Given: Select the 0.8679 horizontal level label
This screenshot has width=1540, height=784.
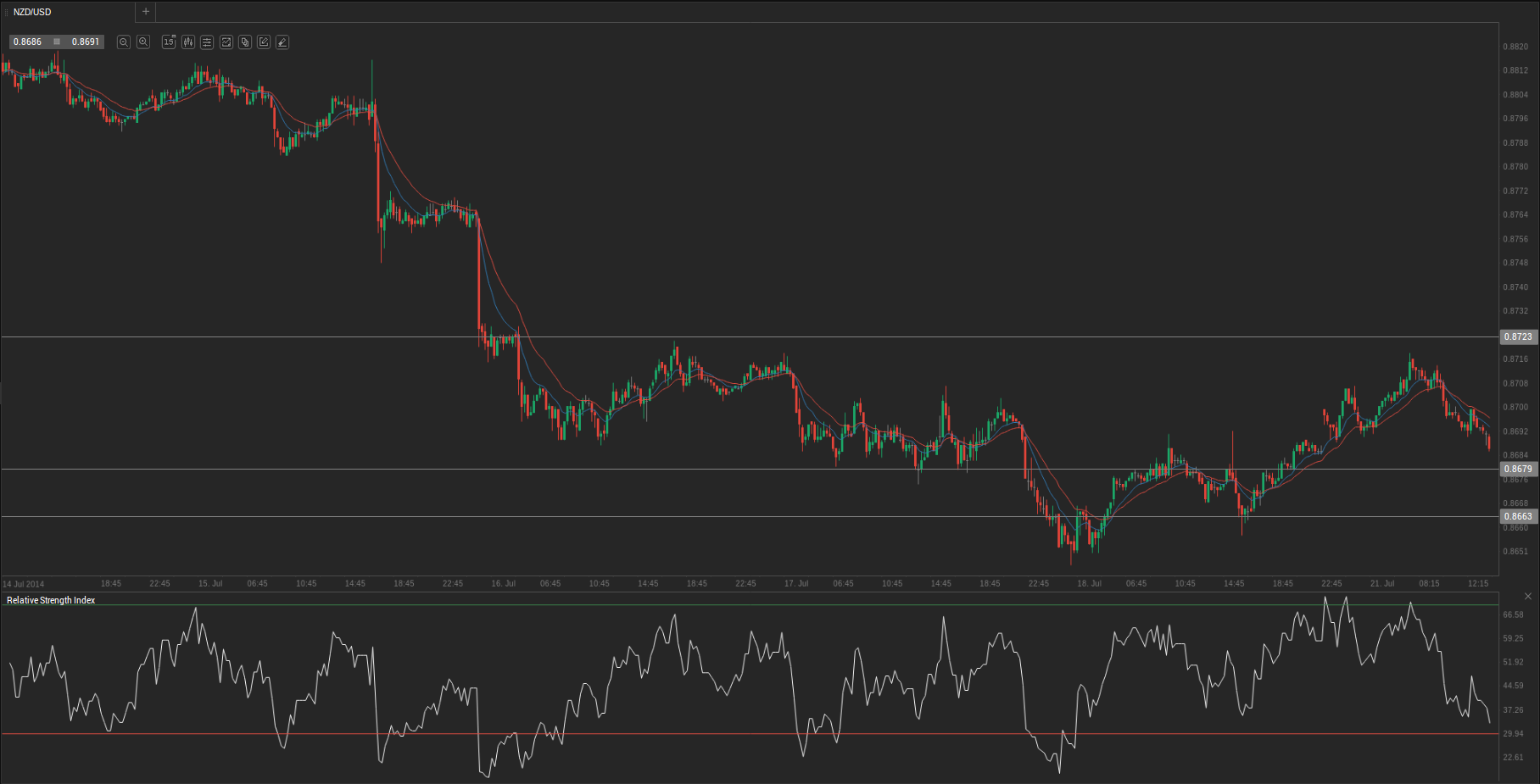Looking at the screenshot, I should [1518, 470].
